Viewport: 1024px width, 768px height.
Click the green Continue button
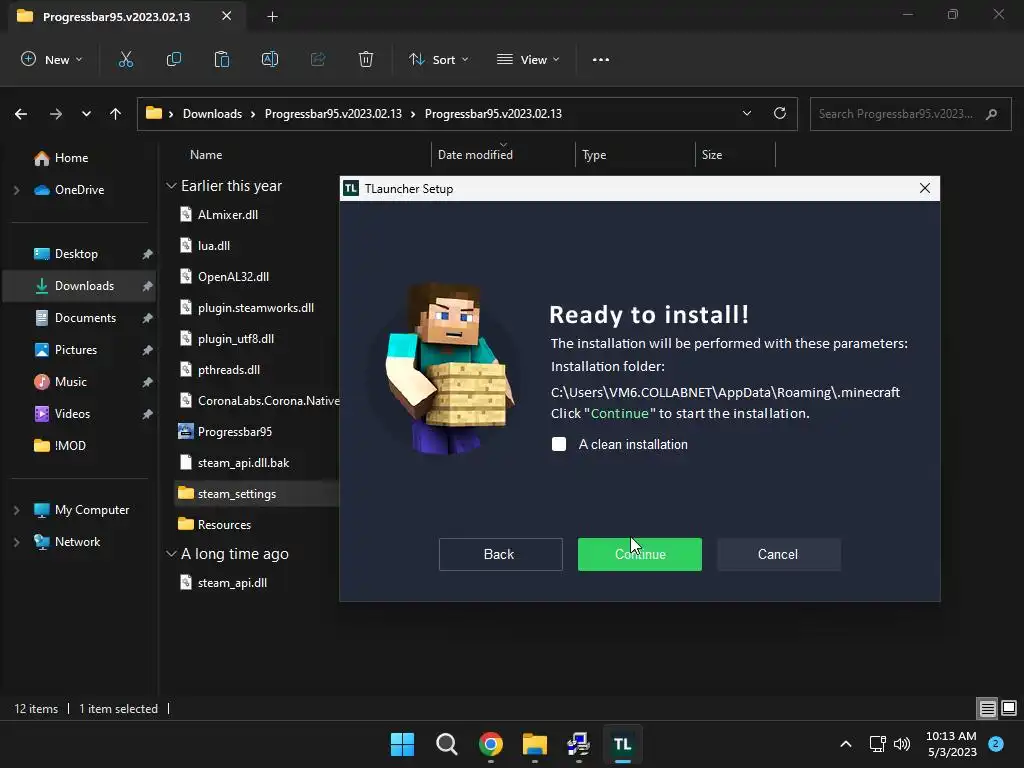(640, 554)
